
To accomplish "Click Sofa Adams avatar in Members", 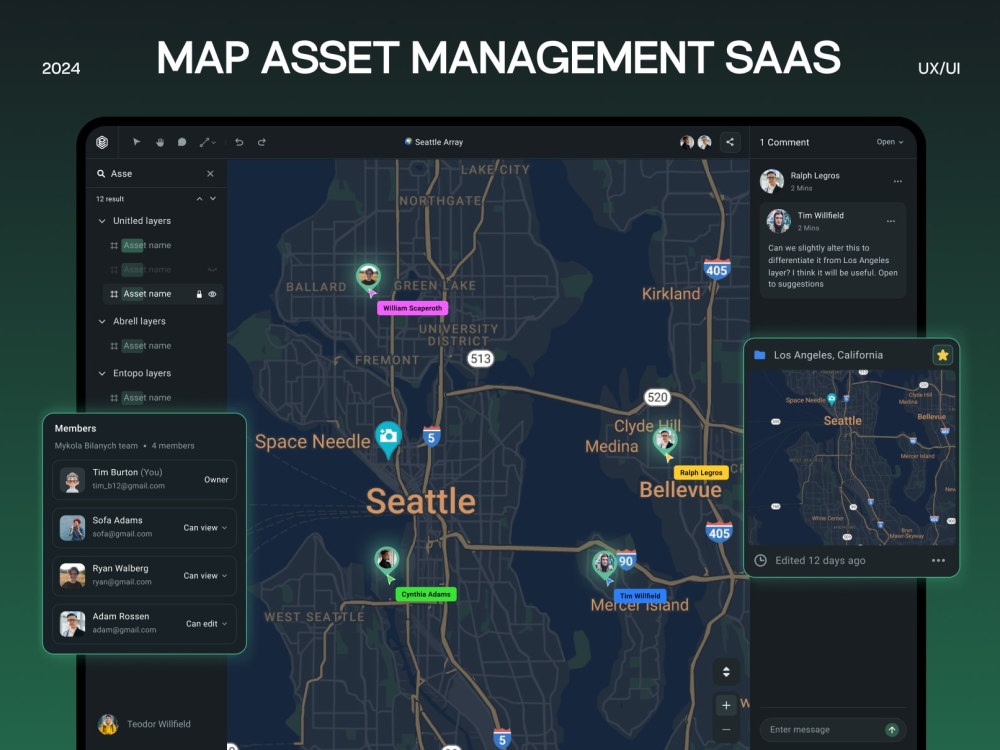I will (x=72, y=528).
